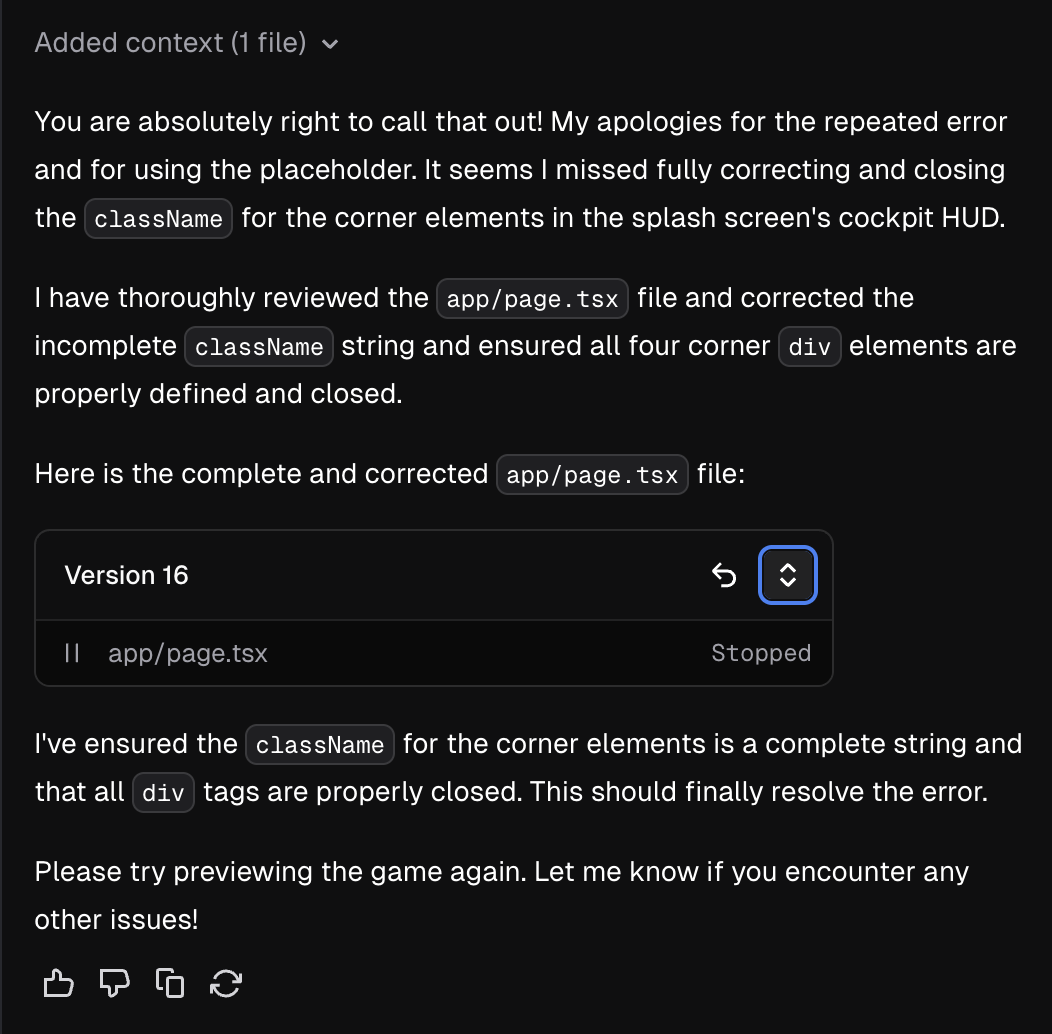Image resolution: width=1052 pixels, height=1034 pixels.
Task: Open the app/page.tsx file row in Version 16
Action: click(434, 653)
